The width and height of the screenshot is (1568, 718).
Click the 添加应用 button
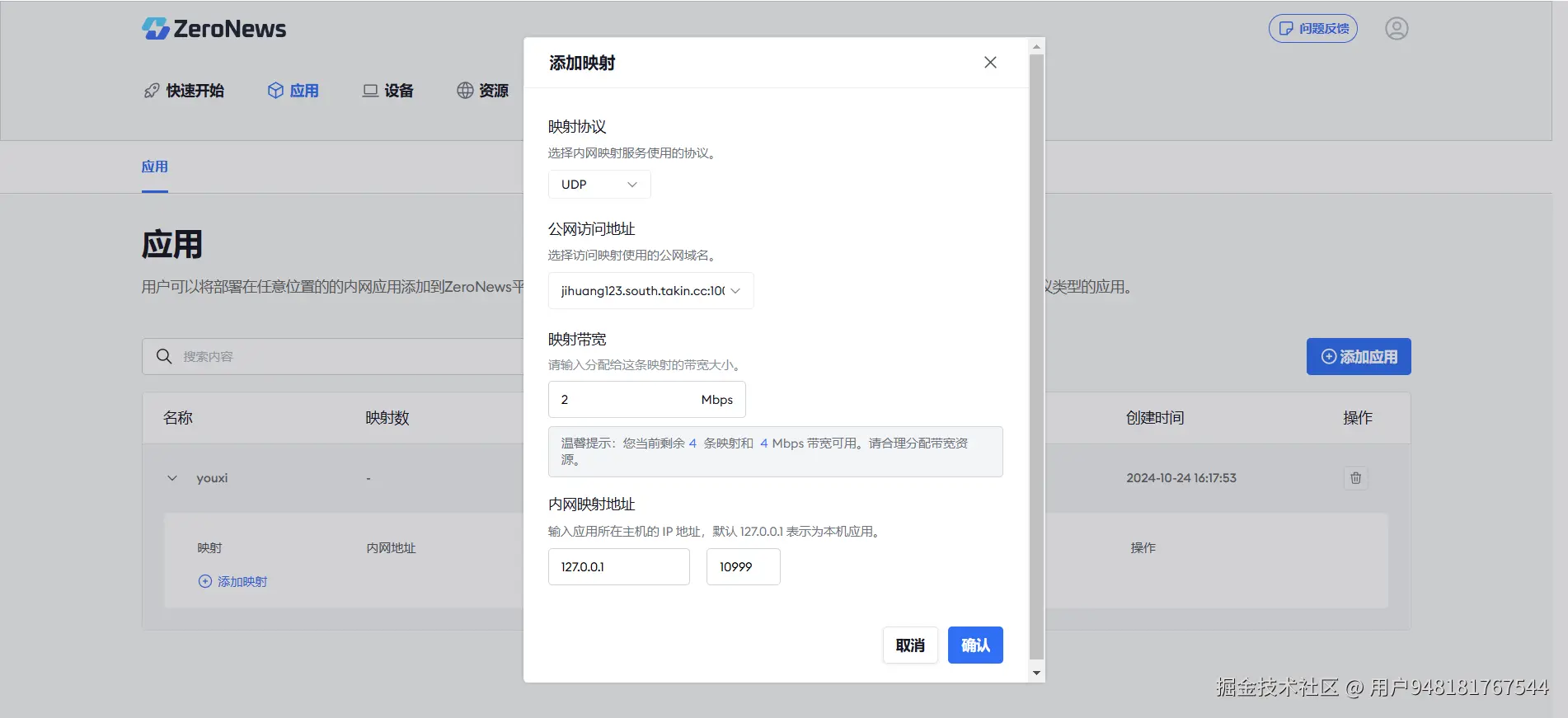[x=1358, y=357]
